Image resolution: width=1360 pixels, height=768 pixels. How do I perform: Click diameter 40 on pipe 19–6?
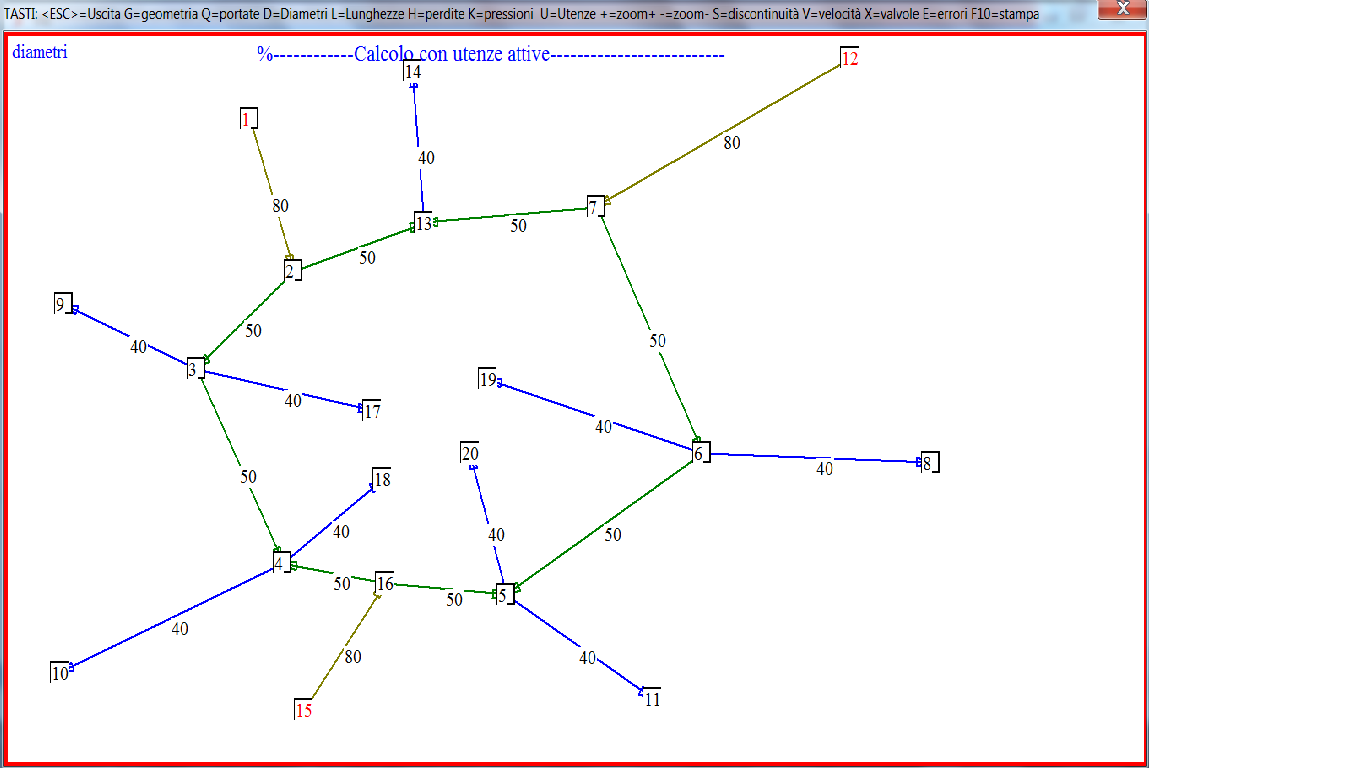coord(603,427)
